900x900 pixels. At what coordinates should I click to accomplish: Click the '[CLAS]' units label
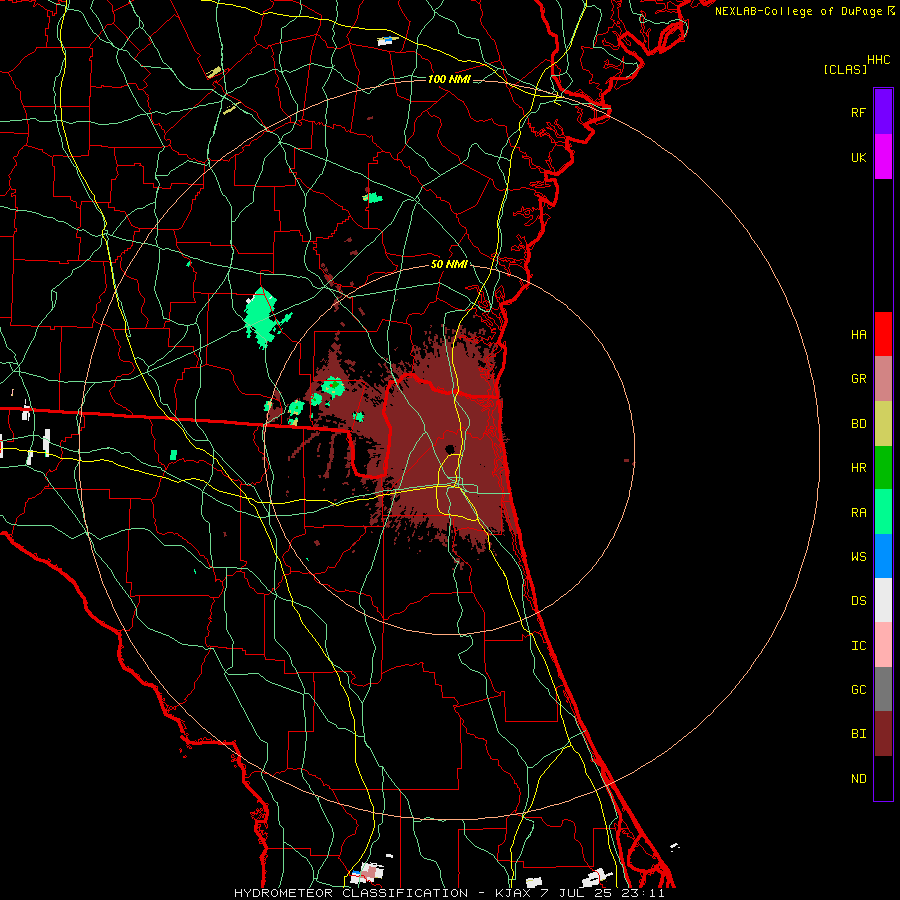click(x=845, y=69)
